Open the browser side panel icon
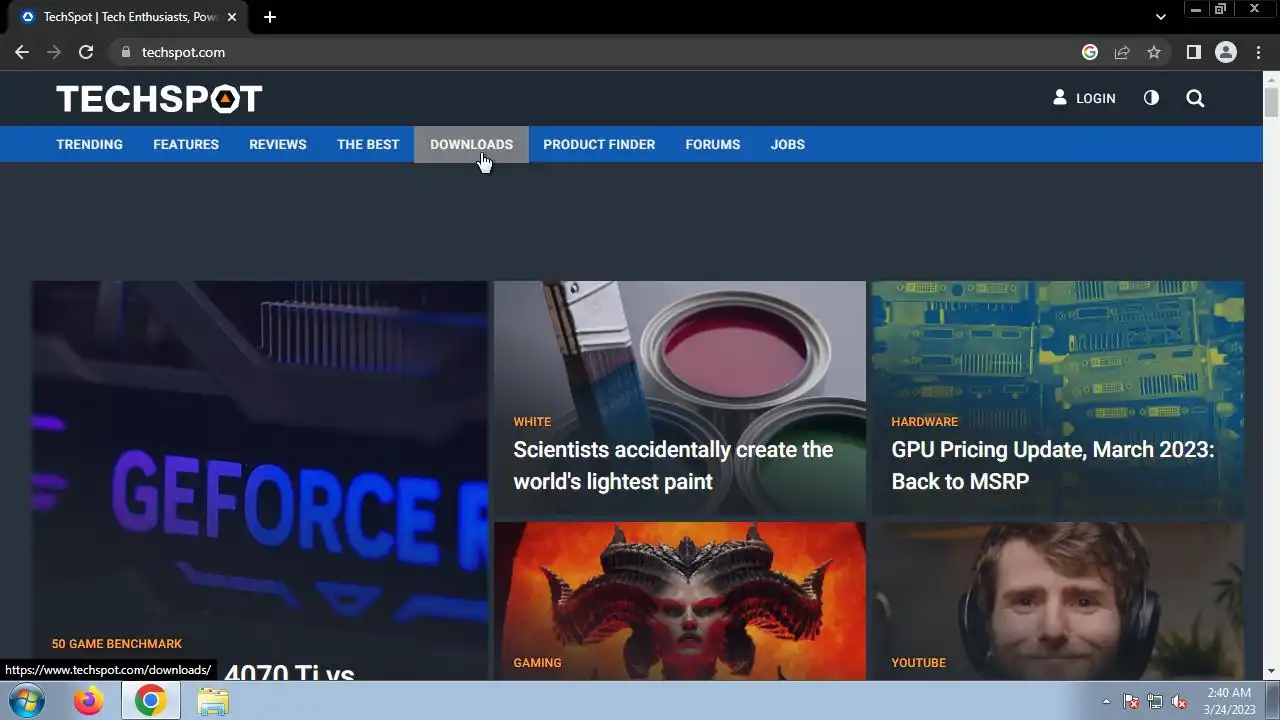This screenshot has height=720, width=1280. tap(1193, 52)
